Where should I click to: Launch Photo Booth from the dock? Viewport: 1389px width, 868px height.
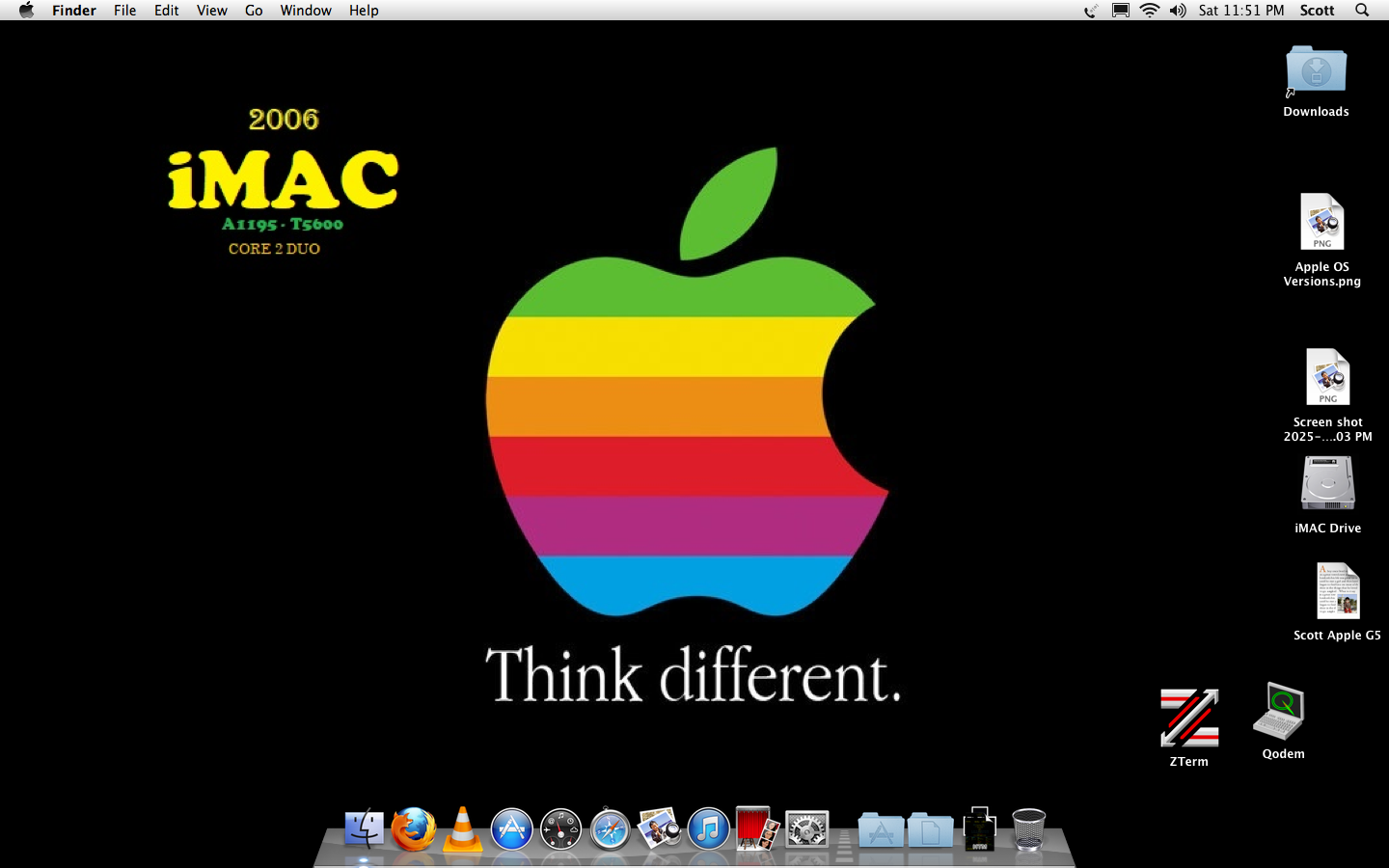[x=757, y=829]
